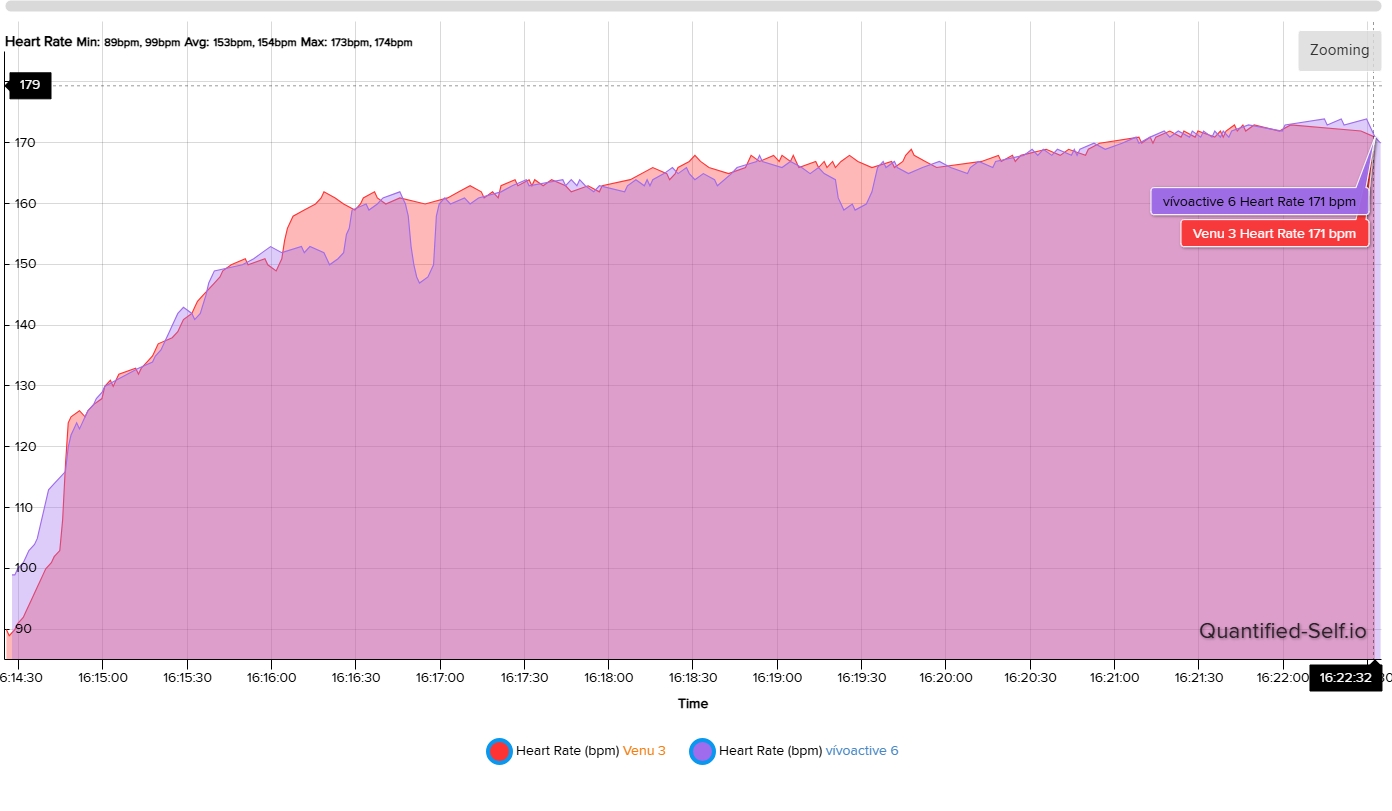Click the 150 y-axis label

click(24, 264)
